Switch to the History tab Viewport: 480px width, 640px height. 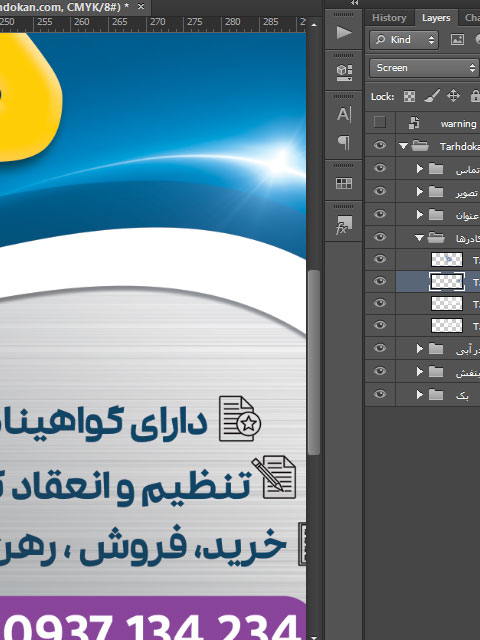[389, 18]
